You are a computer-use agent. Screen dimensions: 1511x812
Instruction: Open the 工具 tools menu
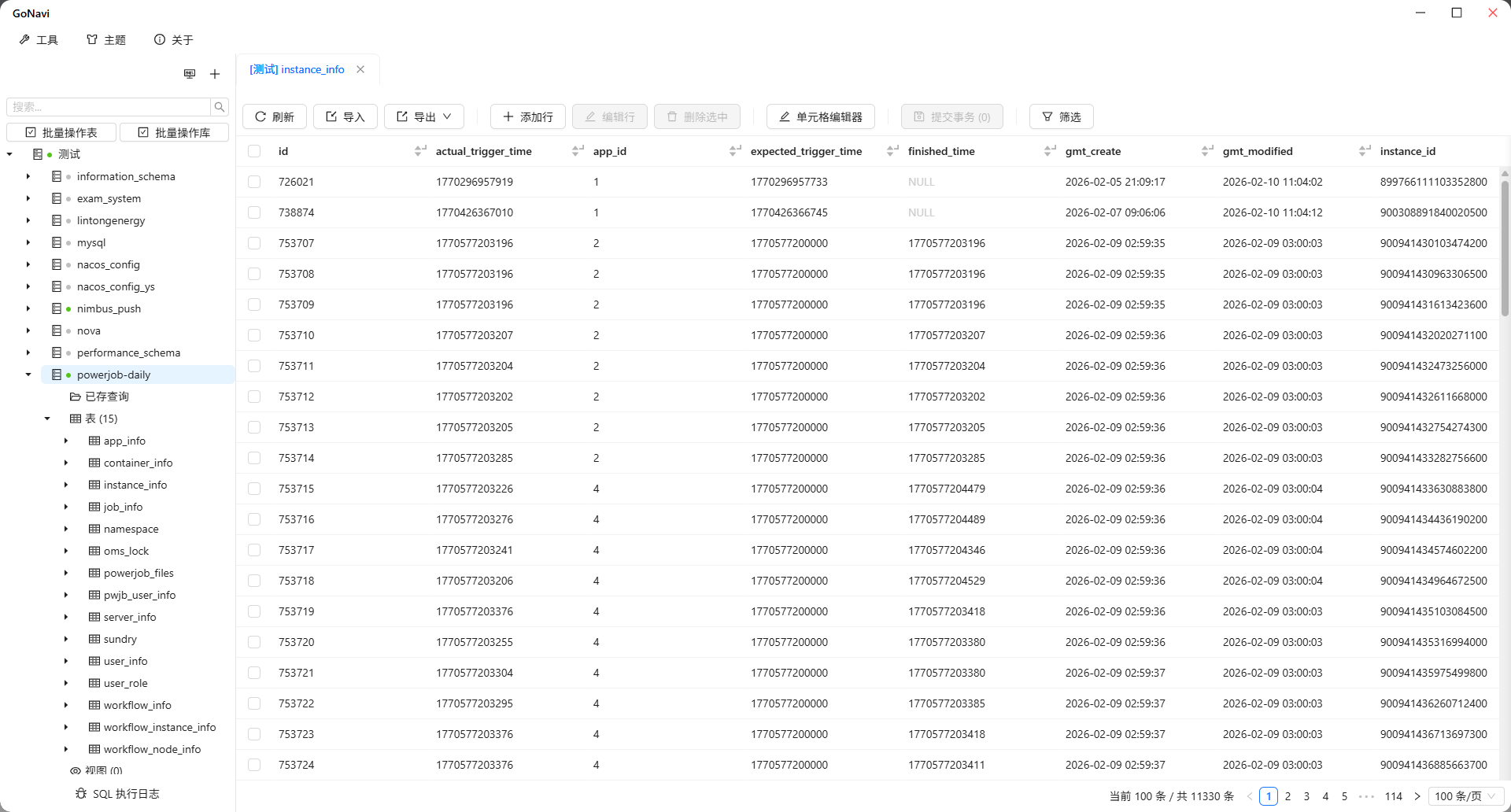click(39, 39)
